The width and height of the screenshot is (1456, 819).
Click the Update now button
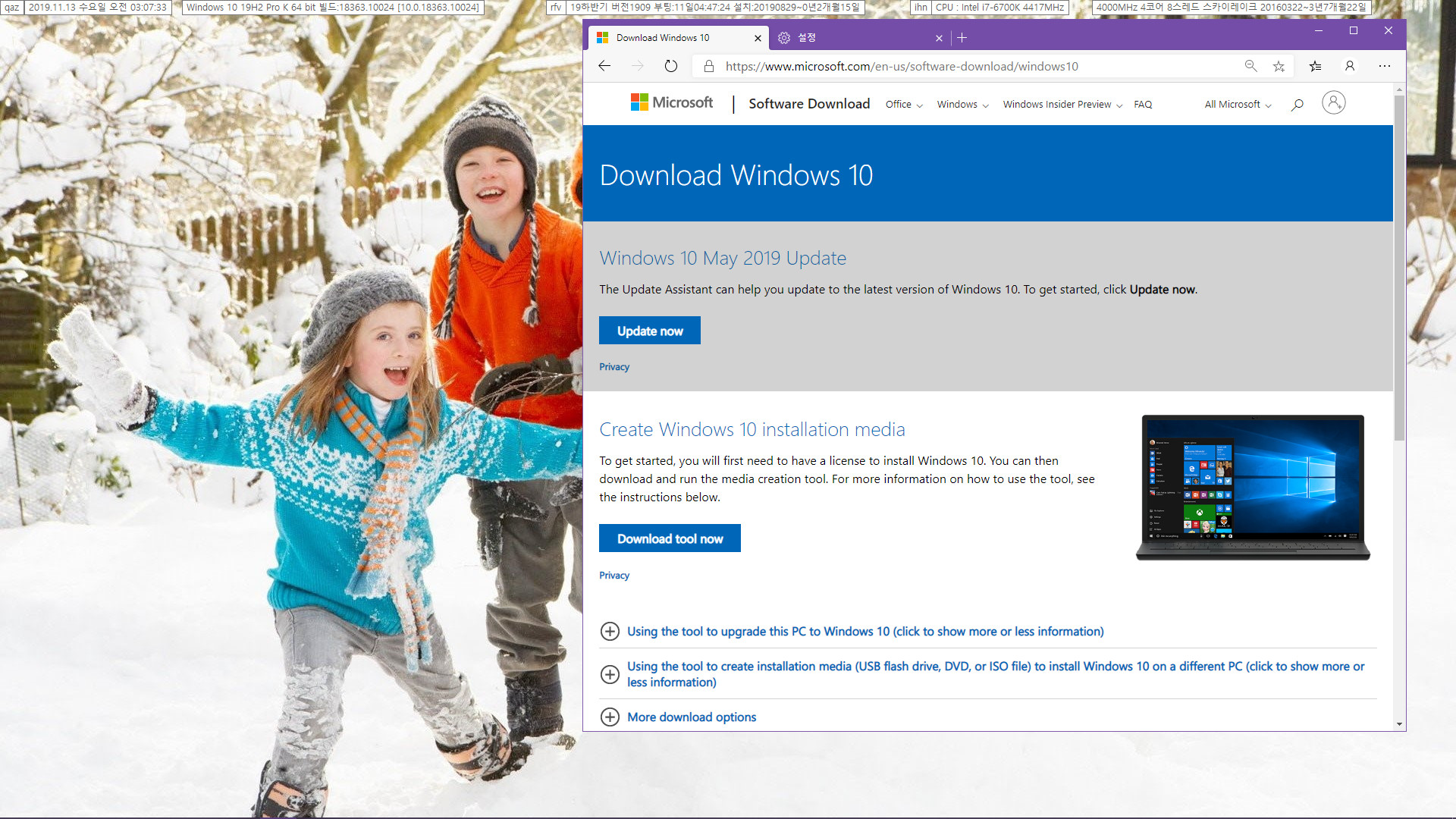tap(650, 331)
